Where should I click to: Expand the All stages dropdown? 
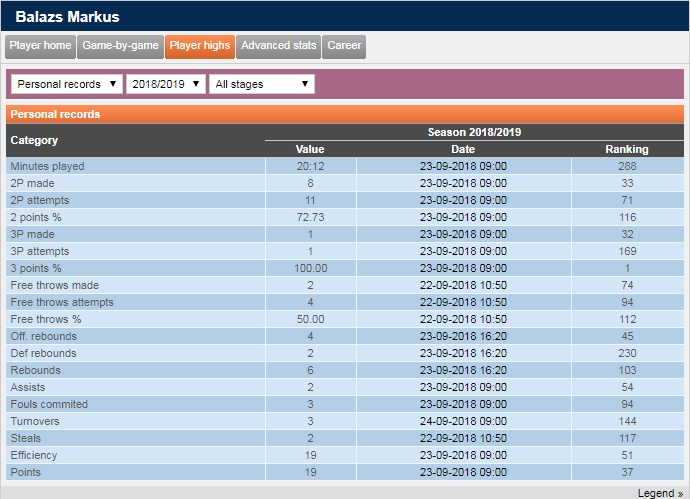point(262,85)
